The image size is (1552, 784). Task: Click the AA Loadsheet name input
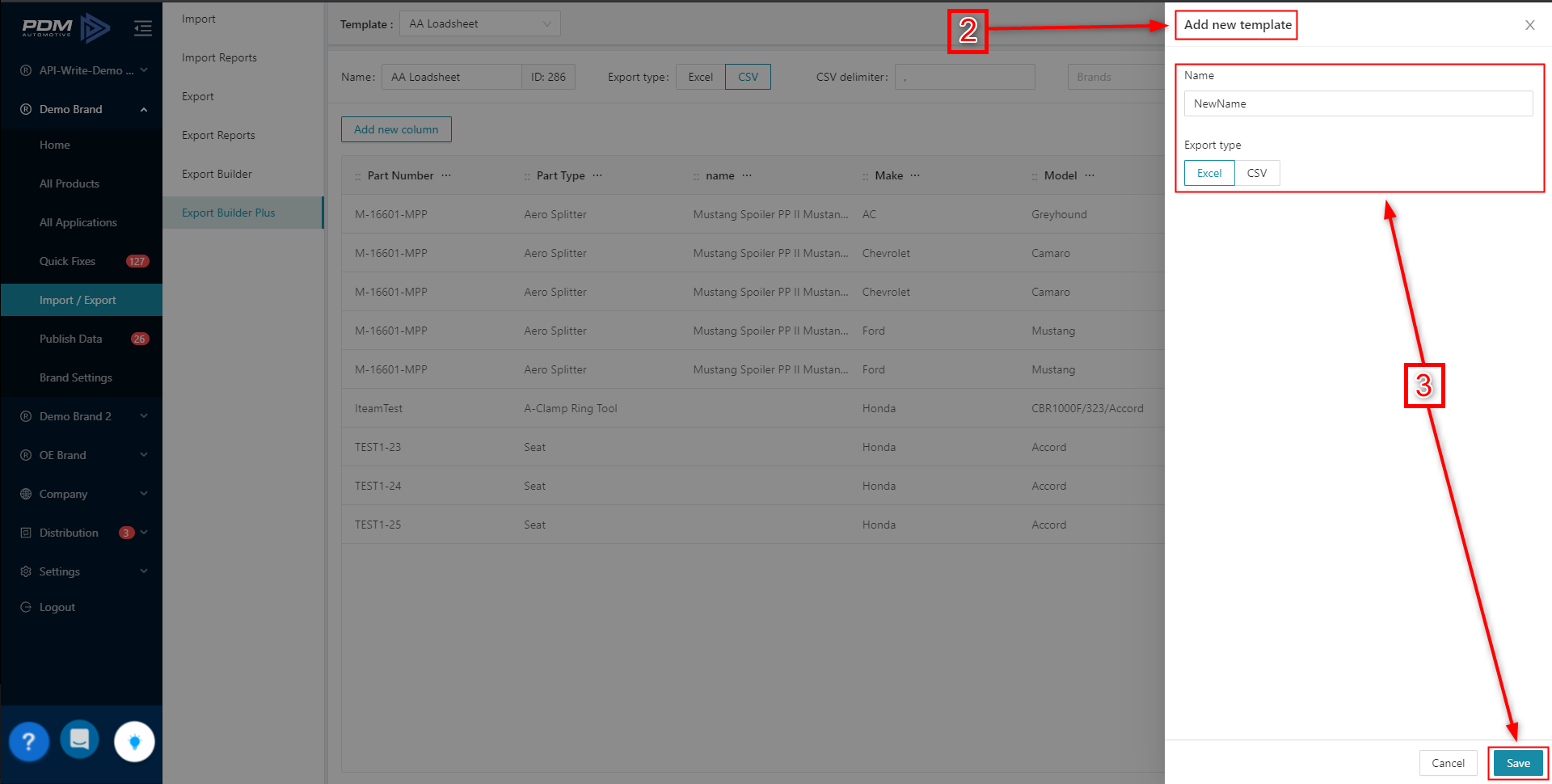point(451,77)
